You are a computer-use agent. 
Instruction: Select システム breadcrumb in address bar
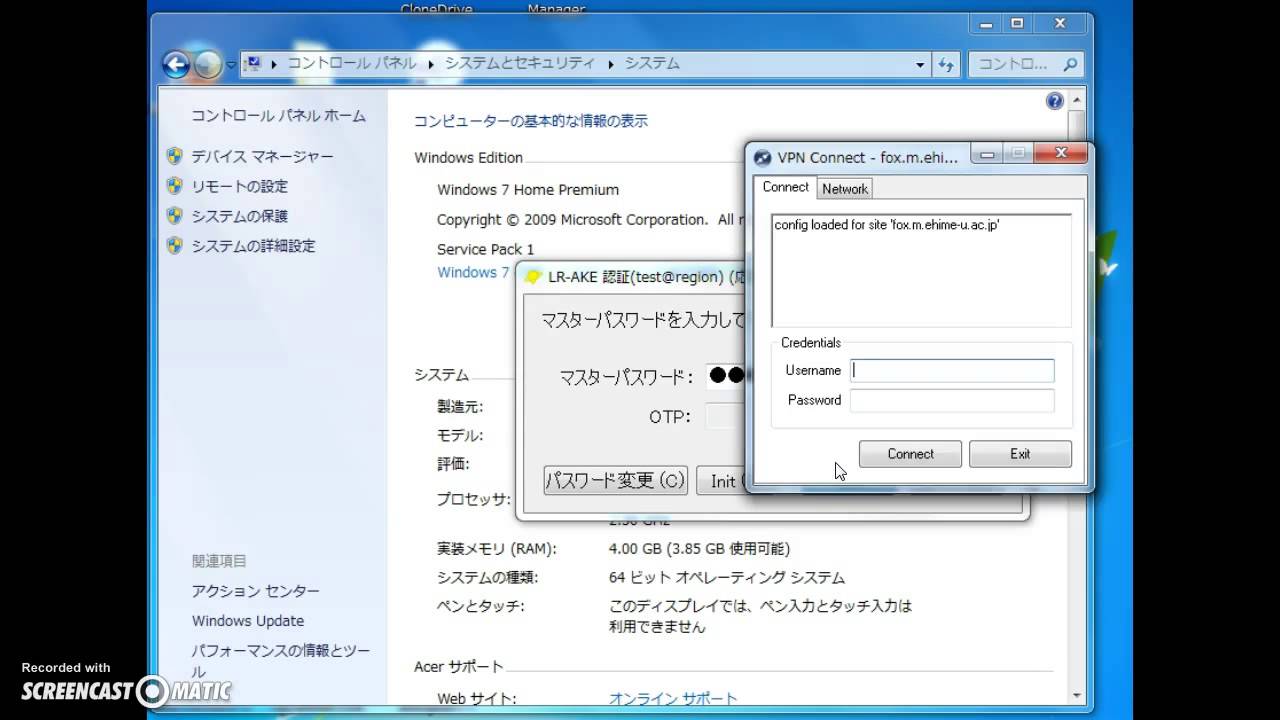(652, 63)
